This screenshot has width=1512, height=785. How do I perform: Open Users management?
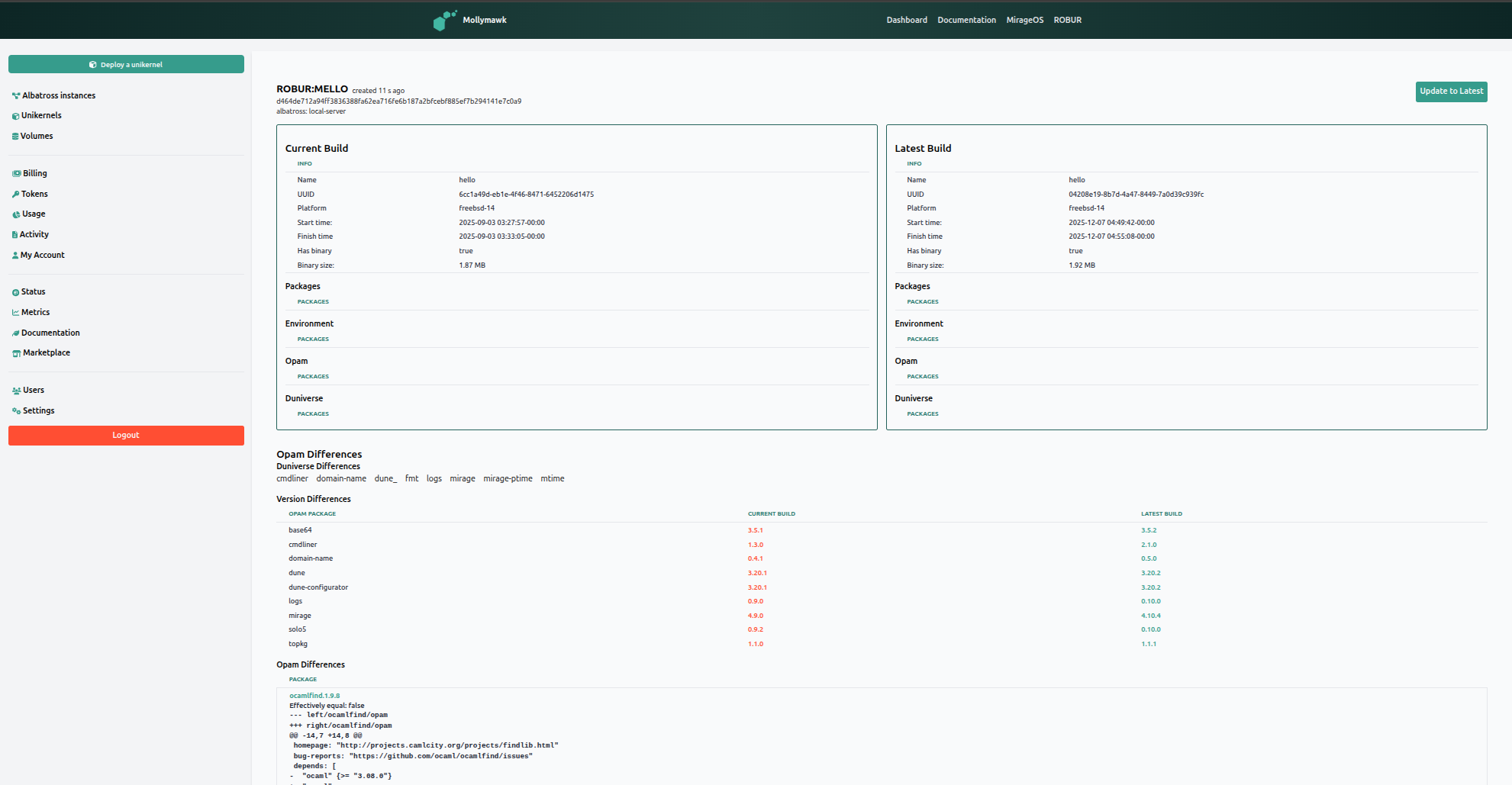pyautogui.click(x=34, y=390)
